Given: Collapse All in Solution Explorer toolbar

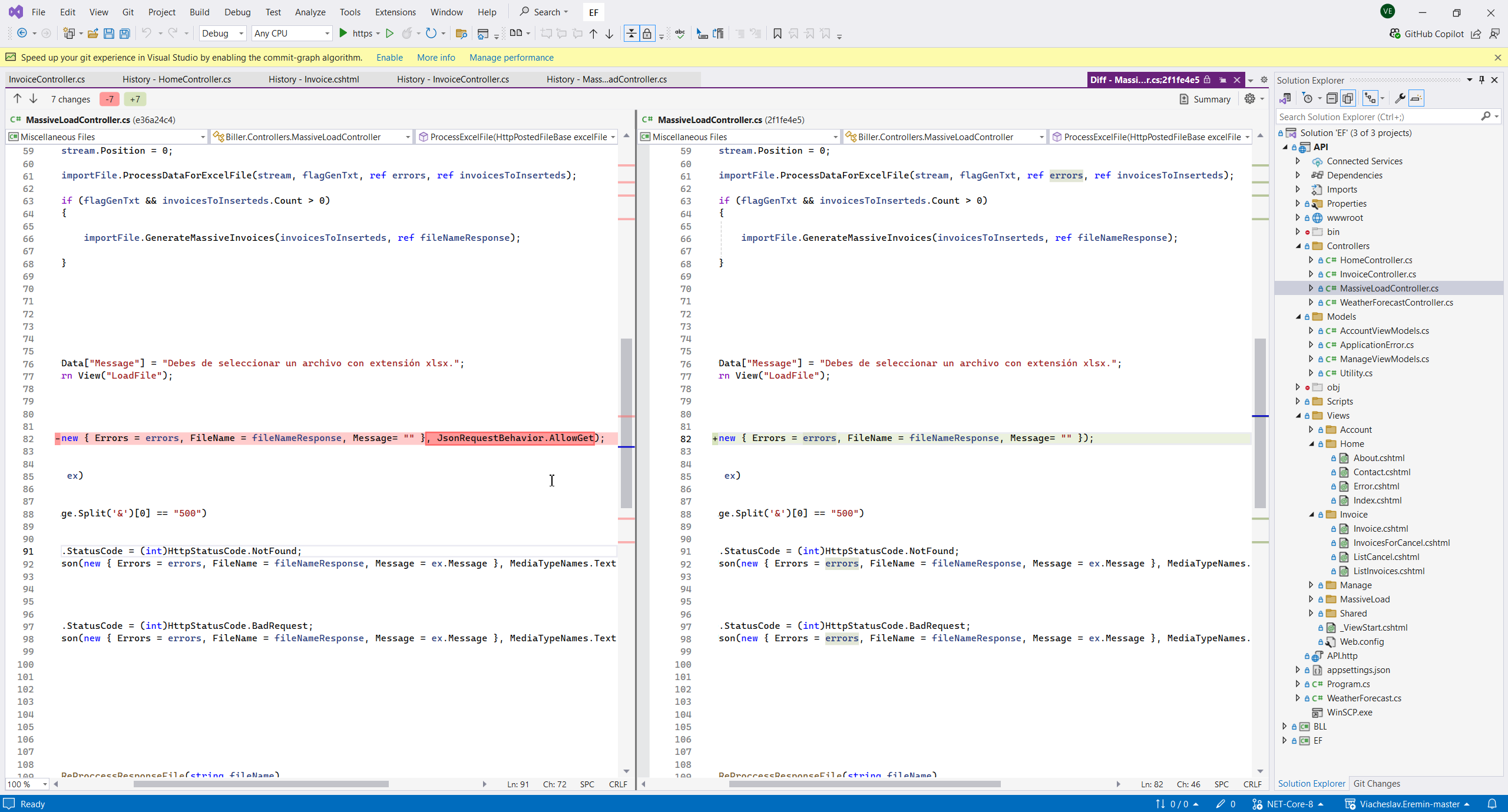Looking at the screenshot, I should pos(1332,98).
